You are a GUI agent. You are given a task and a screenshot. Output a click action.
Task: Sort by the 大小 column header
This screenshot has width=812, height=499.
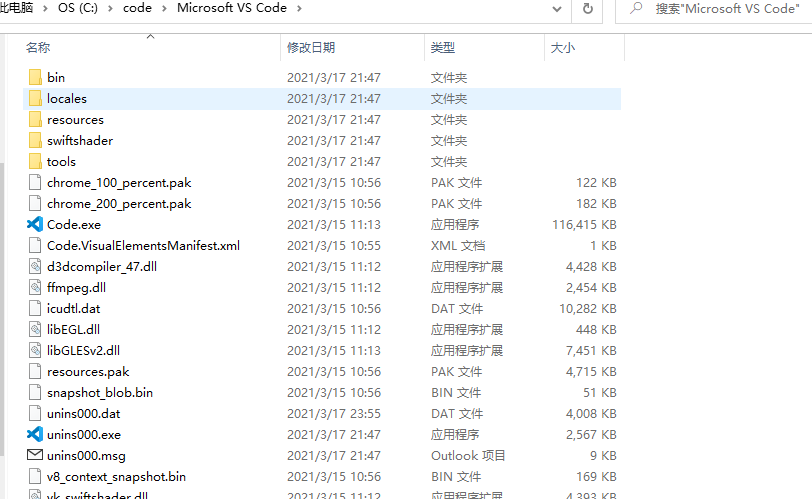[x=563, y=48]
